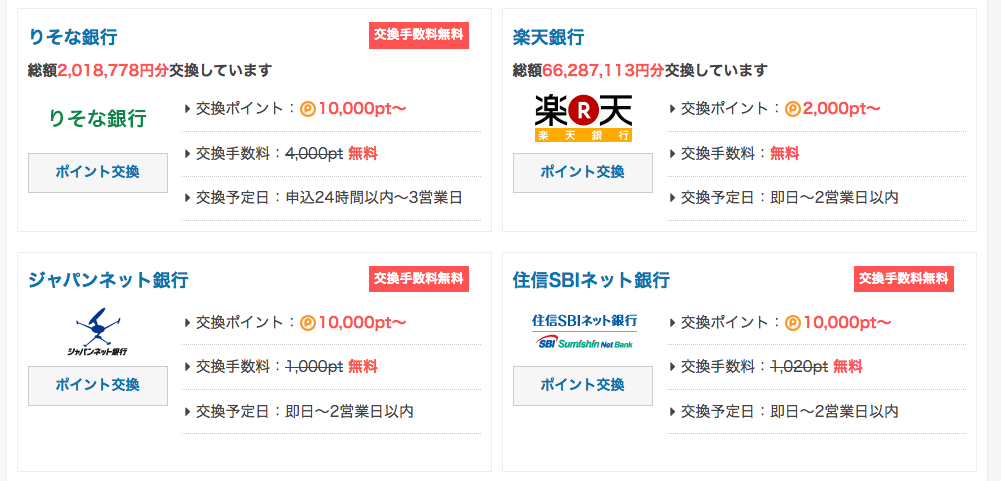
Task: Click 交換手数料無料 badge on りそな銀行 card
Action: pos(419,36)
